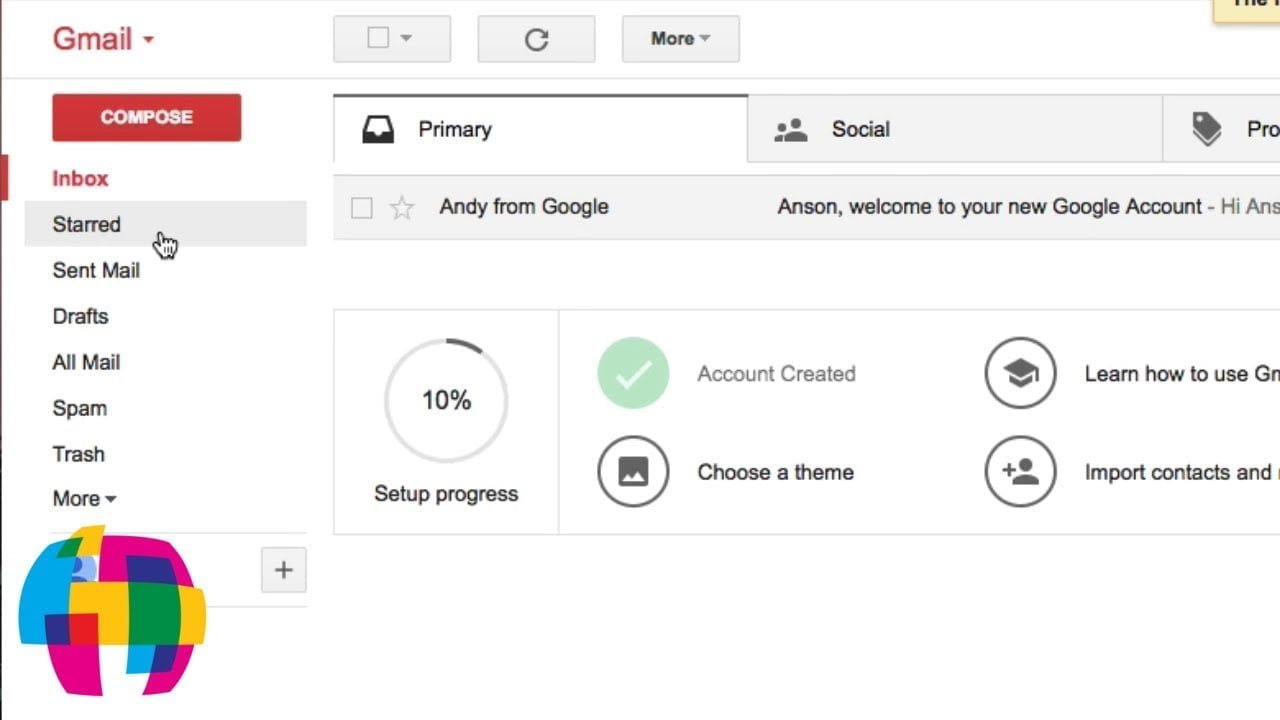Click the Choose a theme link
This screenshot has width=1280, height=720.
(776, 472)
